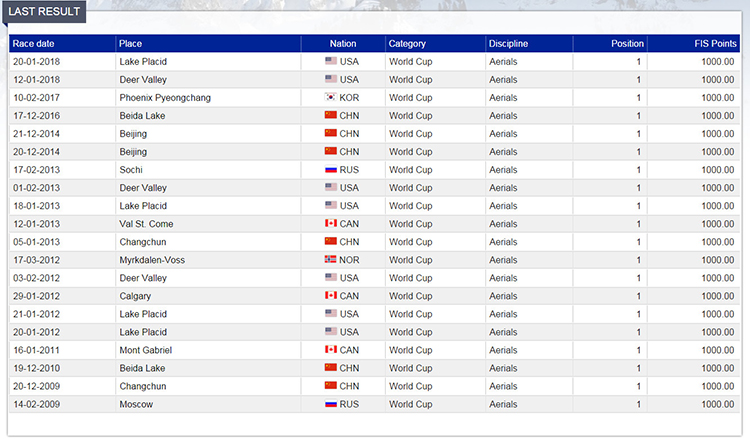Click the South Korea flag in the Pyeongchang row
Screen dimensions: 750x439
[330, 98]
